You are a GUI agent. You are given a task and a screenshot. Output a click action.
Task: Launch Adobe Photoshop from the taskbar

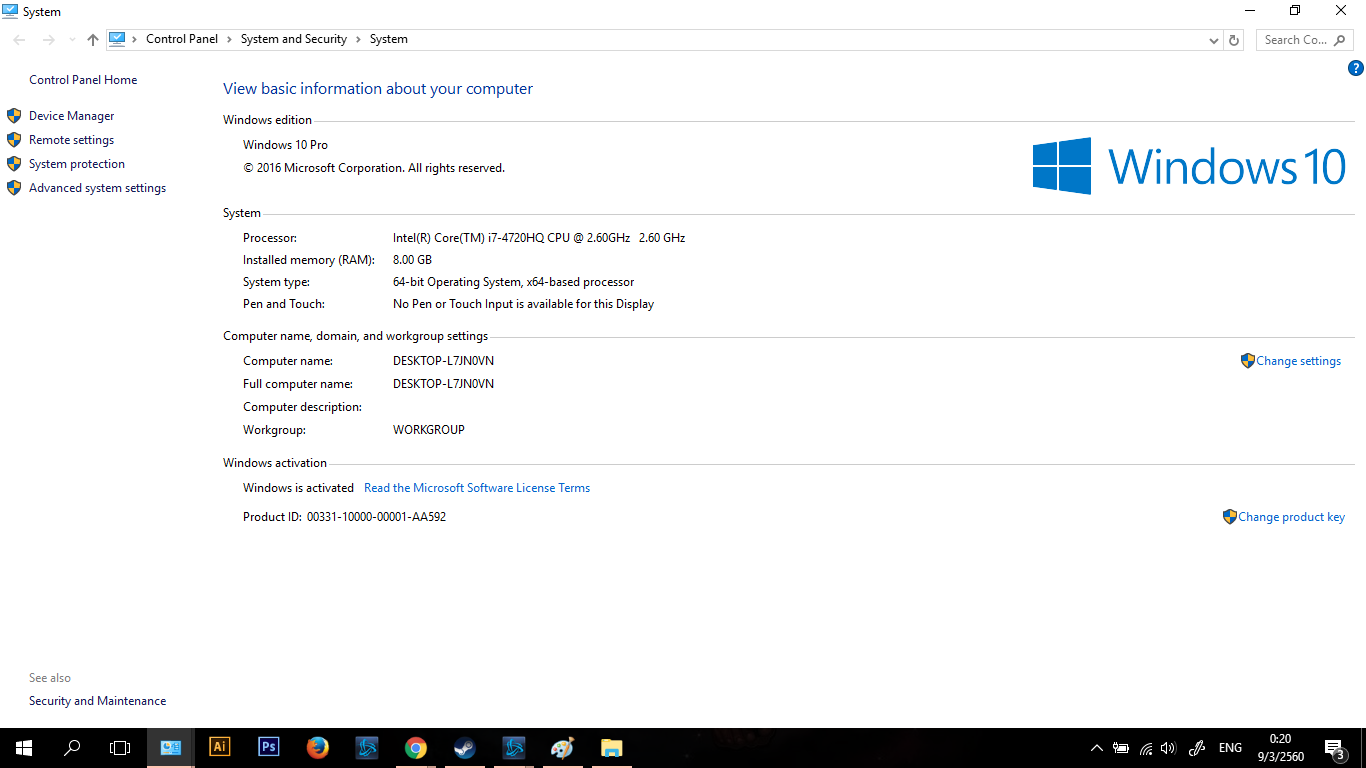(x=269, y=747)
